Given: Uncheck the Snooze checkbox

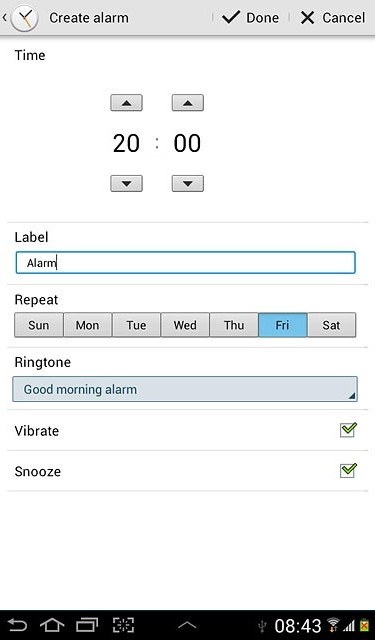Looking at the screenshot, I should [x=348, y=470].
